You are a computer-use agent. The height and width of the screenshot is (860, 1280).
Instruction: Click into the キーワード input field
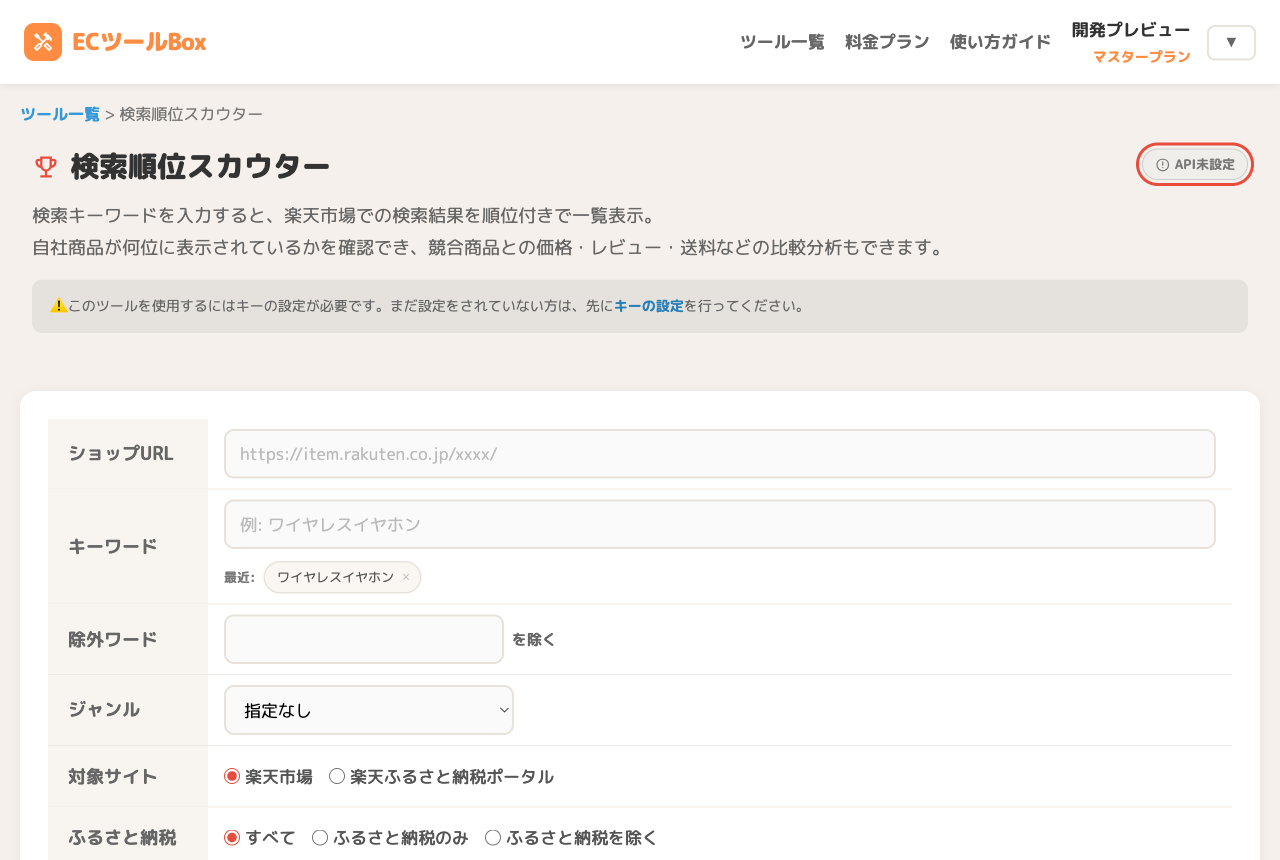720,524
